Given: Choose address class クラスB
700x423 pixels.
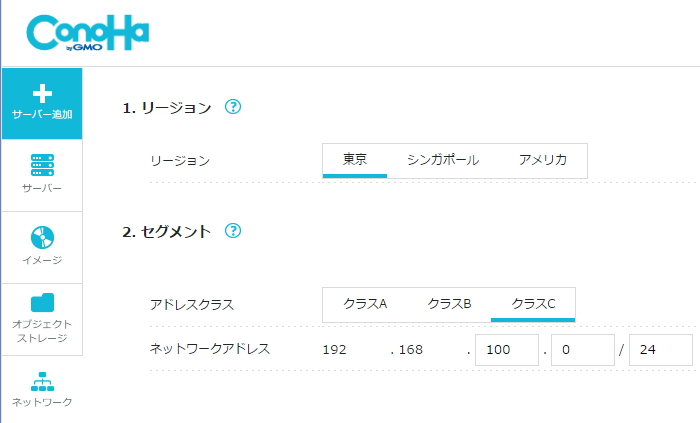Looking at the screenshot, I should click(x=449, y=304).
